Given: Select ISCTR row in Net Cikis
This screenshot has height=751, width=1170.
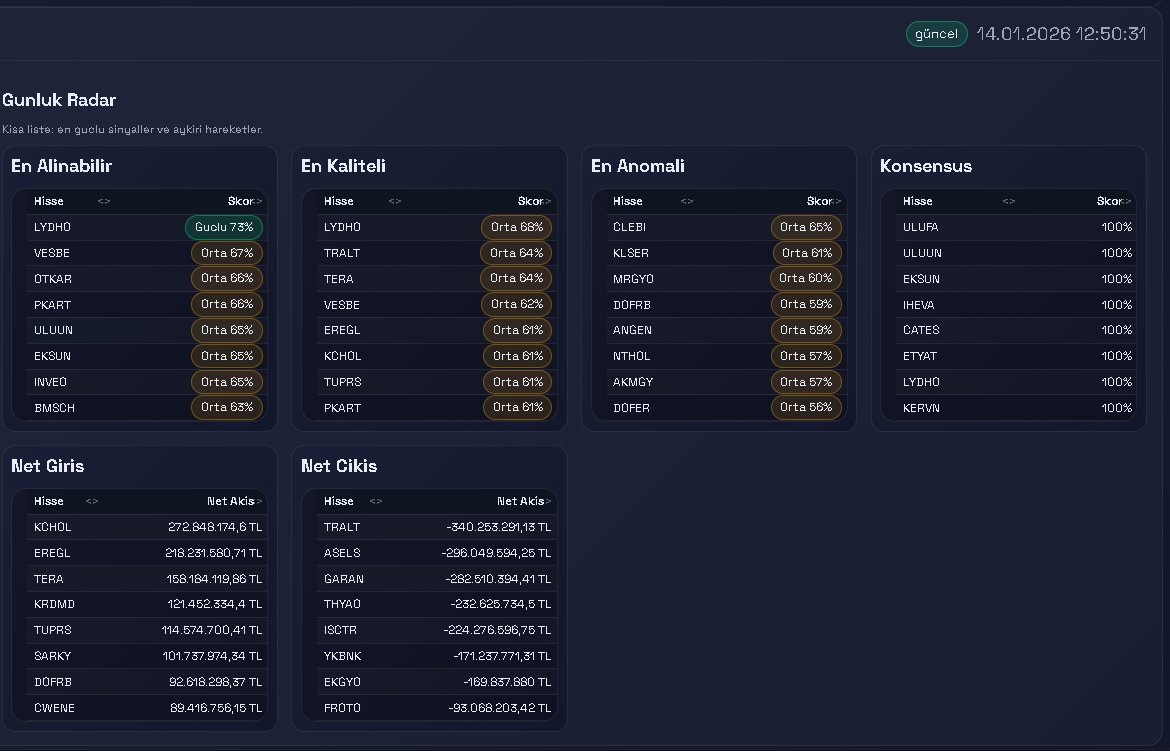Looking at the screenshot, I should click(437, 630).
